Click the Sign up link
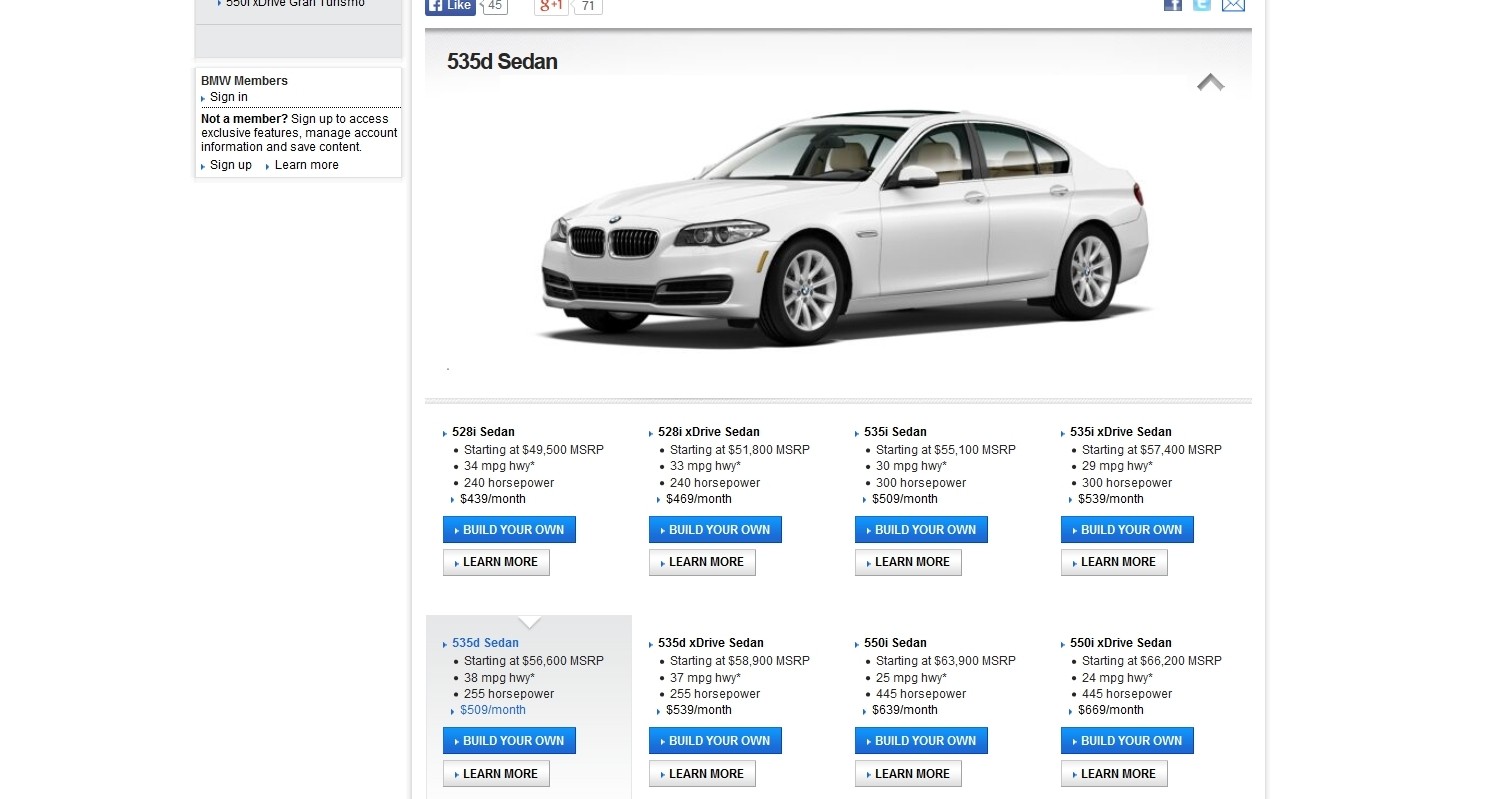This screenshot has width=1507, height=799. tap(231, 165)
